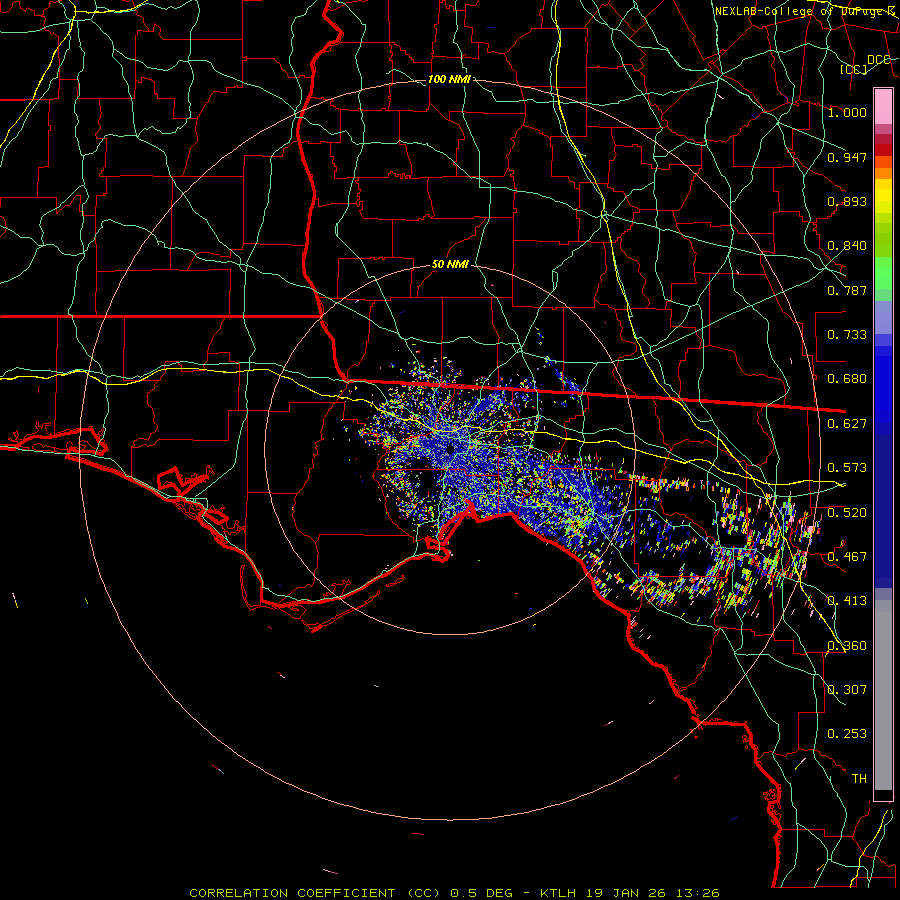Click the 0.413 color scale value

pos(847,600)
